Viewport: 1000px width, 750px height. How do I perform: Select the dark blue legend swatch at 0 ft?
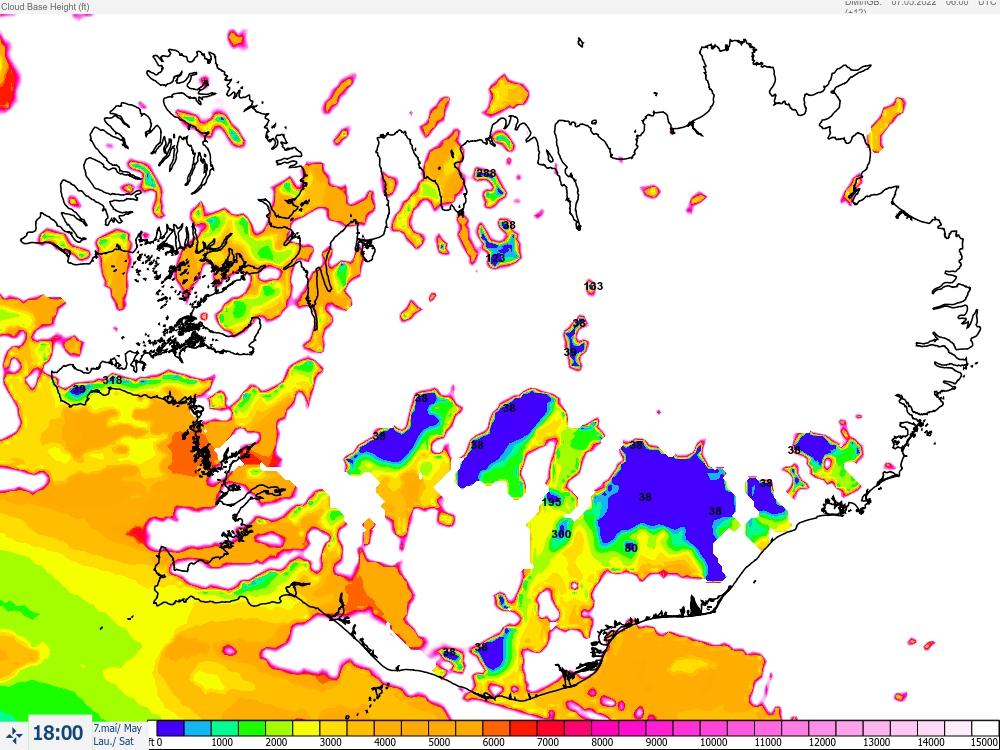[170, 728]
